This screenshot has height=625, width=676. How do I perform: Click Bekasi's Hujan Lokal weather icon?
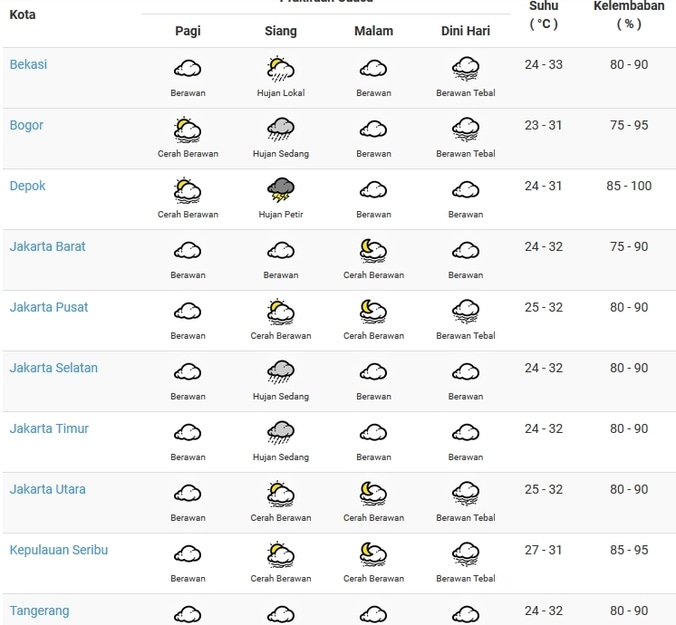pyautogui.click(x=280, y=69)
